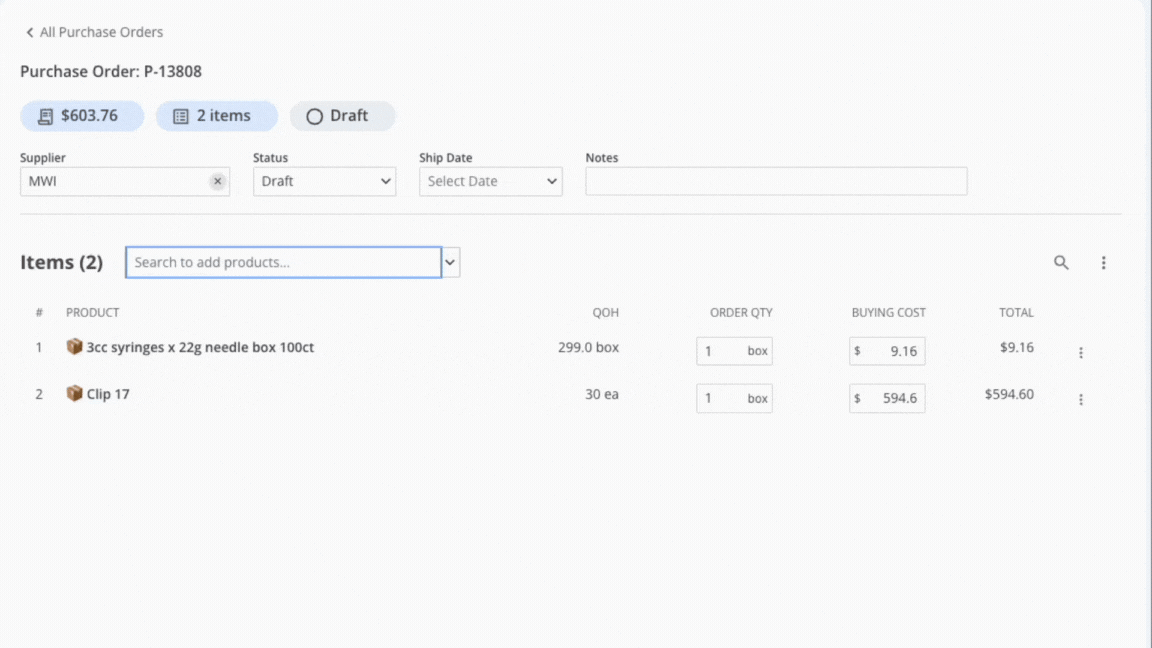The image size is (1152, 648).
Task: Click into the Notes text field
Action: coord(776,182)
